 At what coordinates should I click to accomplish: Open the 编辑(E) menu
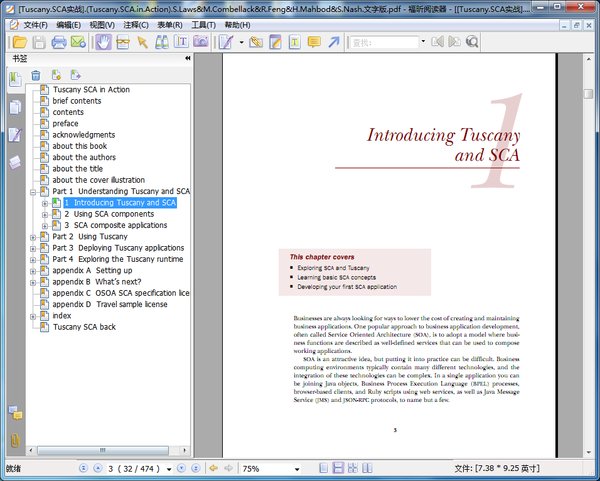(68, 25)
